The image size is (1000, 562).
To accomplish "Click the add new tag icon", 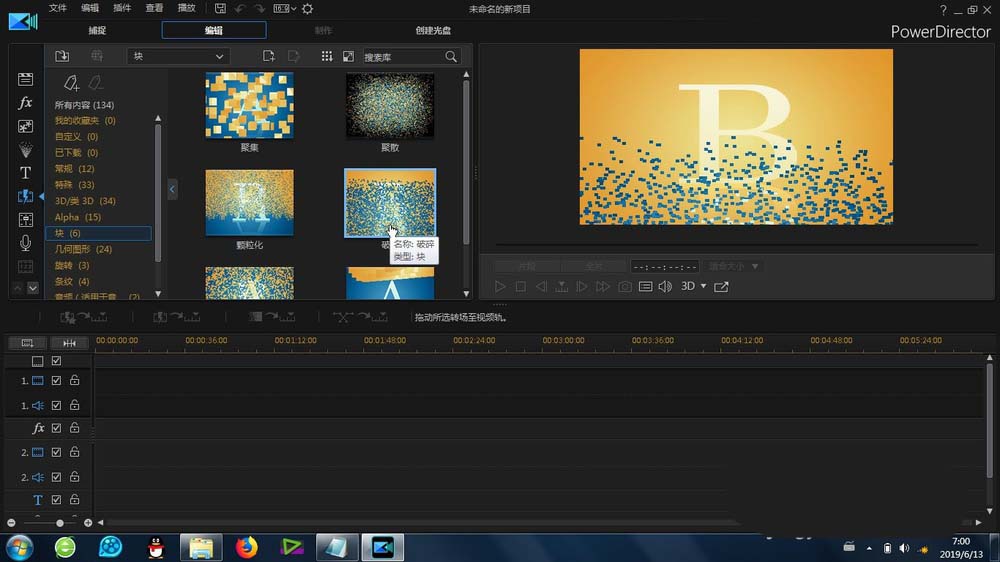I will pyautogui.click(x=71, y=83).
